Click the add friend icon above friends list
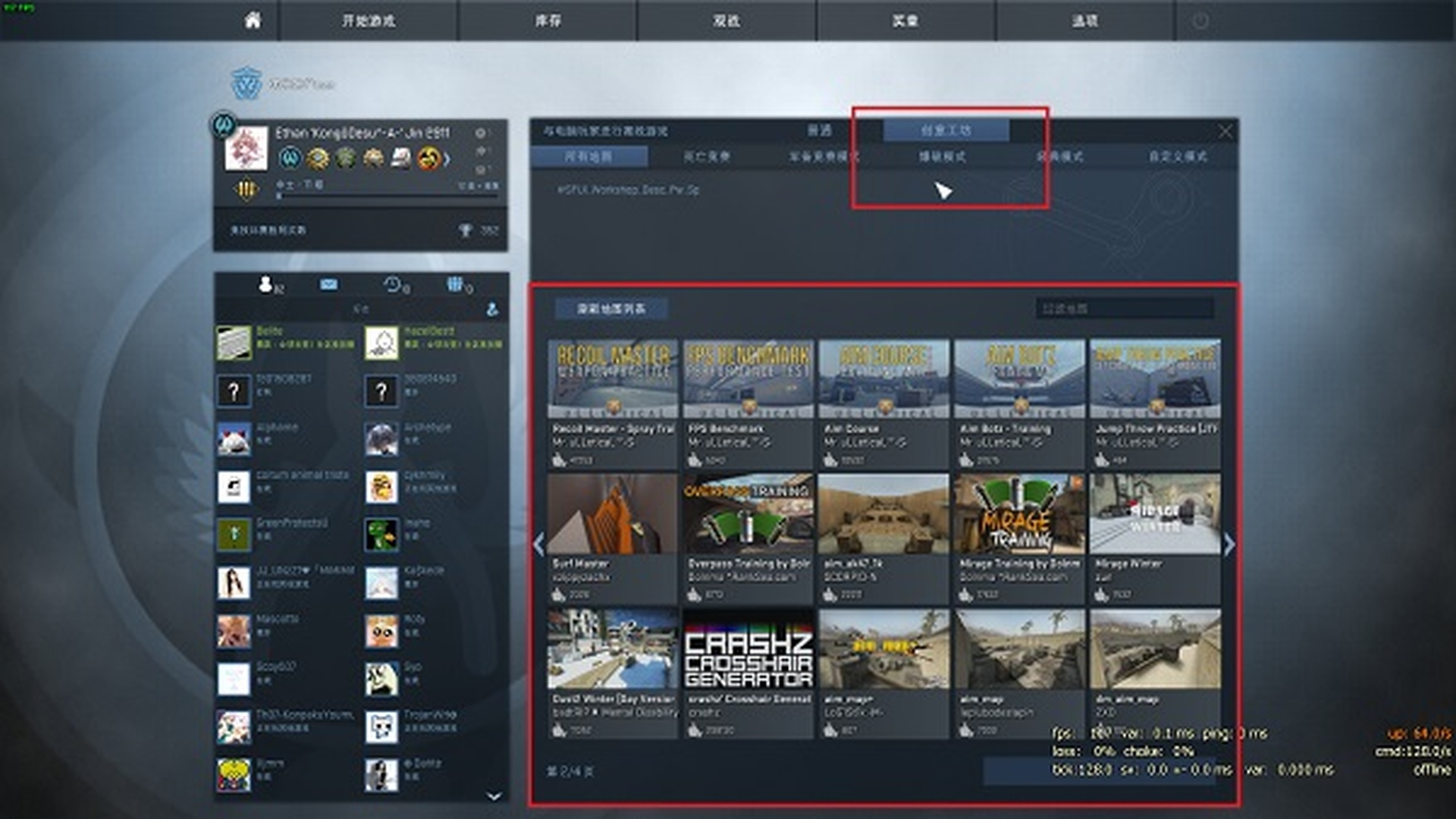This screenshot has height=819, width=1456. tap(492, 309)
